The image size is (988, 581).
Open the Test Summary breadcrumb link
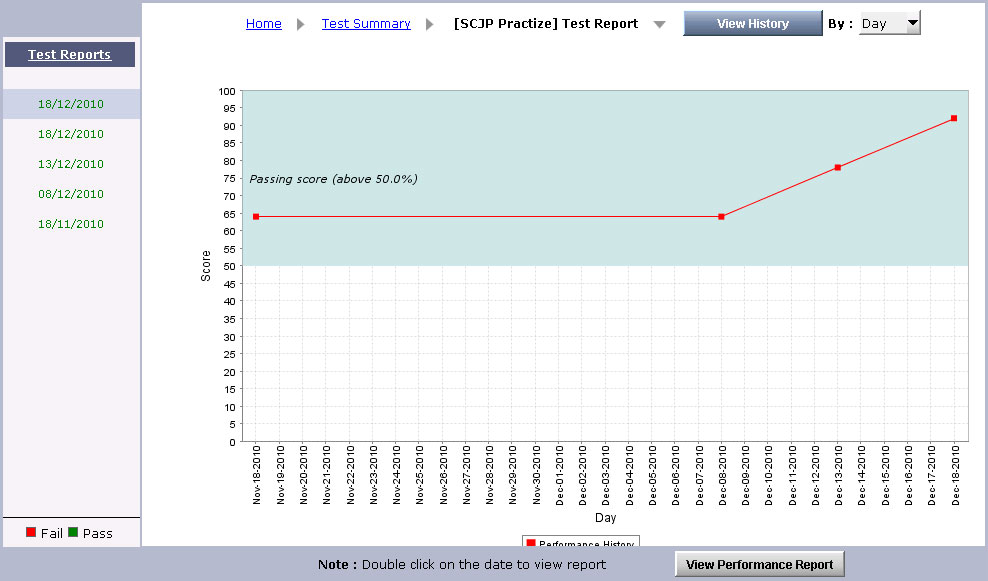[366, 24]
